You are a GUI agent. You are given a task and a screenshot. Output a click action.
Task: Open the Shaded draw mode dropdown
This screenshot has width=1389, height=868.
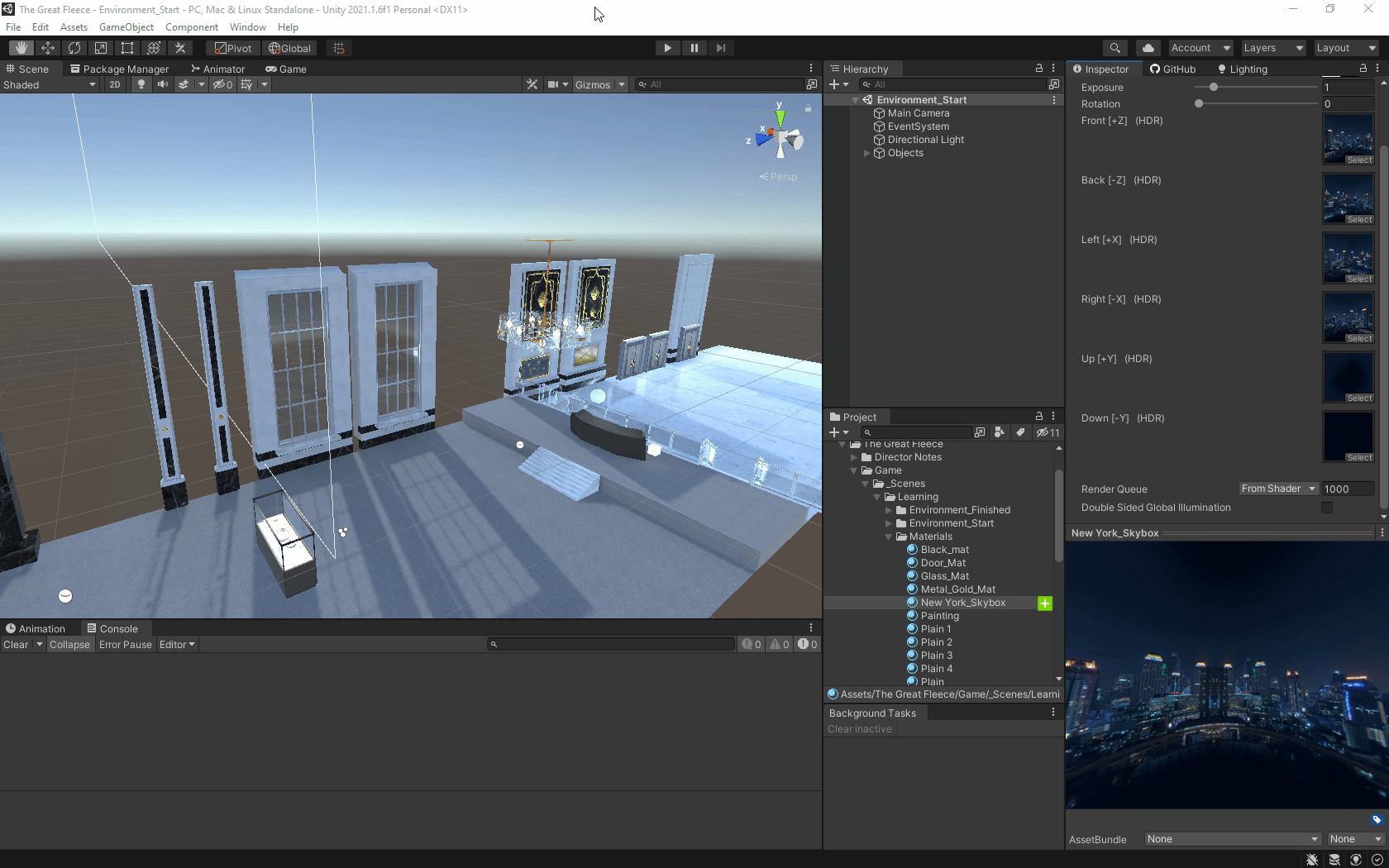tap(50, 84)
